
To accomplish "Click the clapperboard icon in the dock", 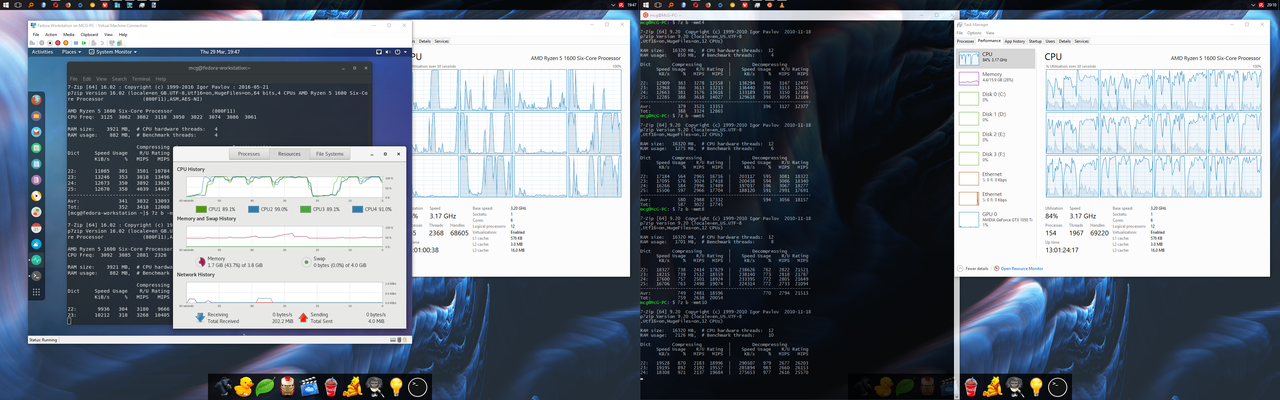I will (309, 385).
